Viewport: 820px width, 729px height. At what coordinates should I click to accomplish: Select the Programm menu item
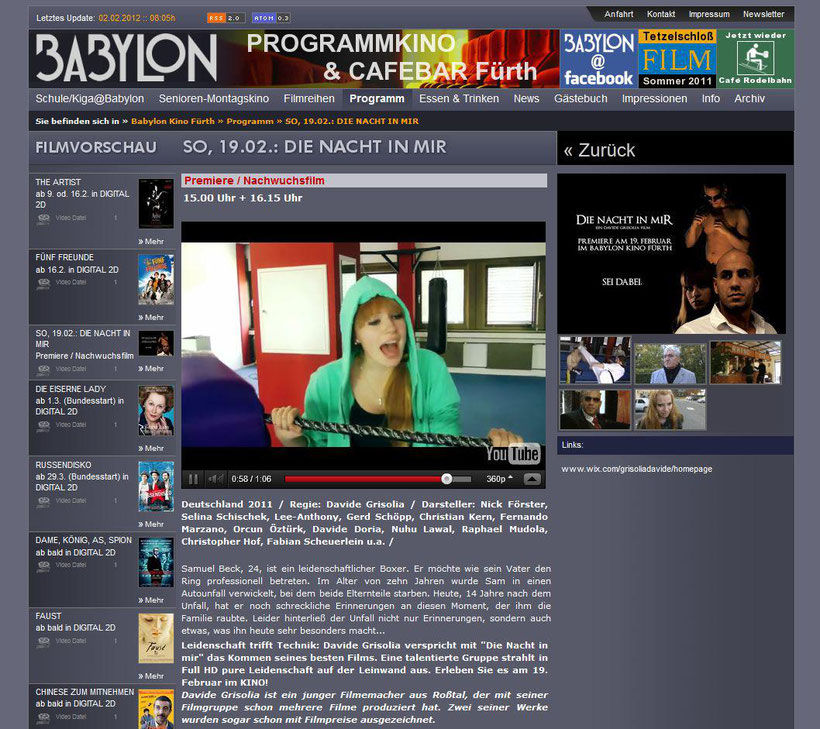(377, 99)
